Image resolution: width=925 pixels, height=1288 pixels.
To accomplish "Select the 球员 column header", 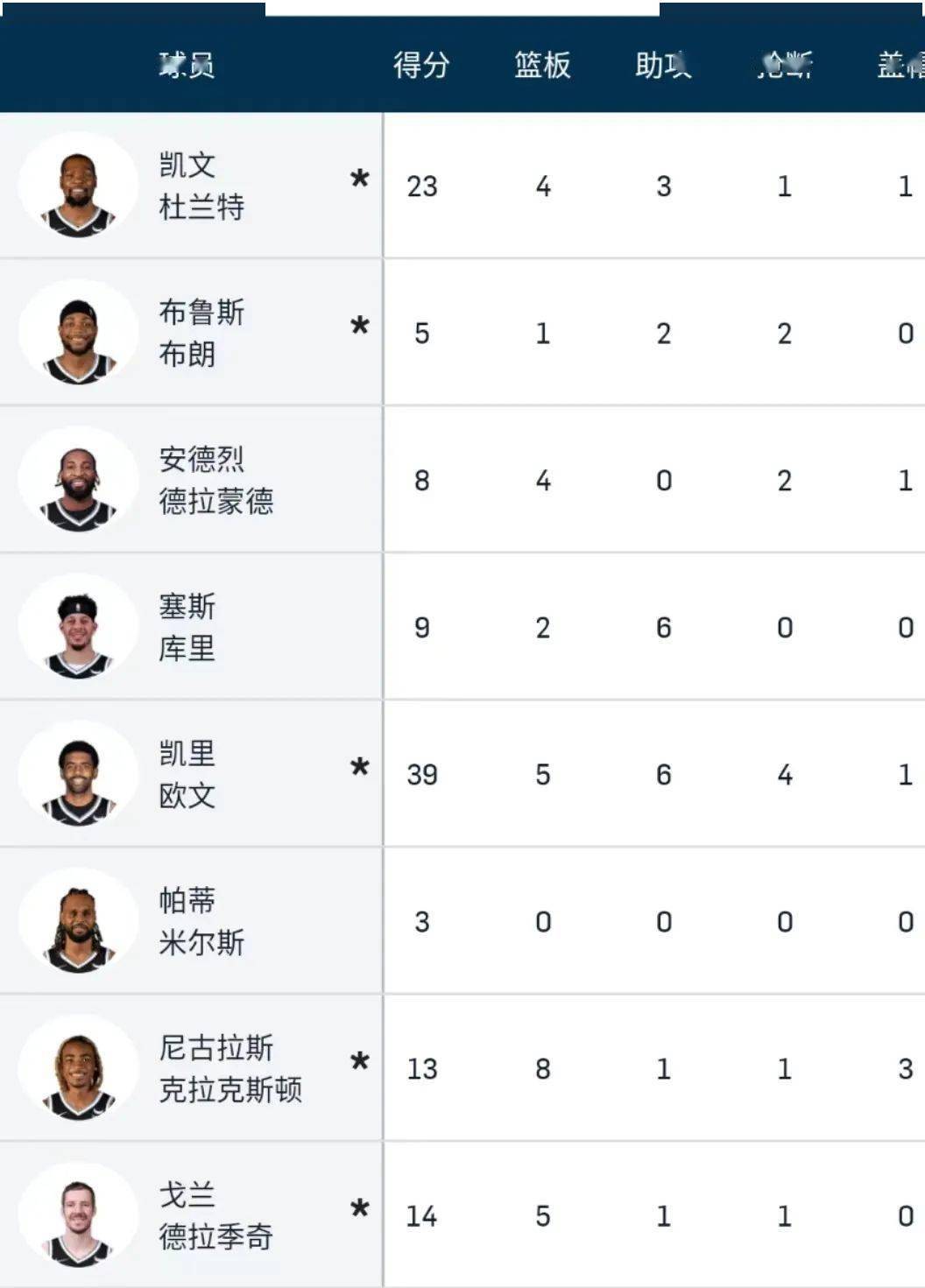I will click(187, 65).
